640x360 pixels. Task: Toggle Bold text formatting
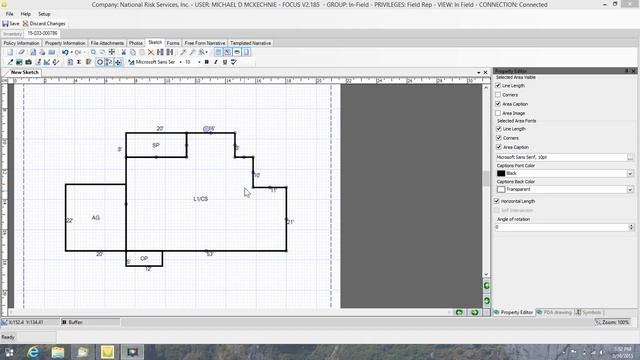tap(207, 62)
